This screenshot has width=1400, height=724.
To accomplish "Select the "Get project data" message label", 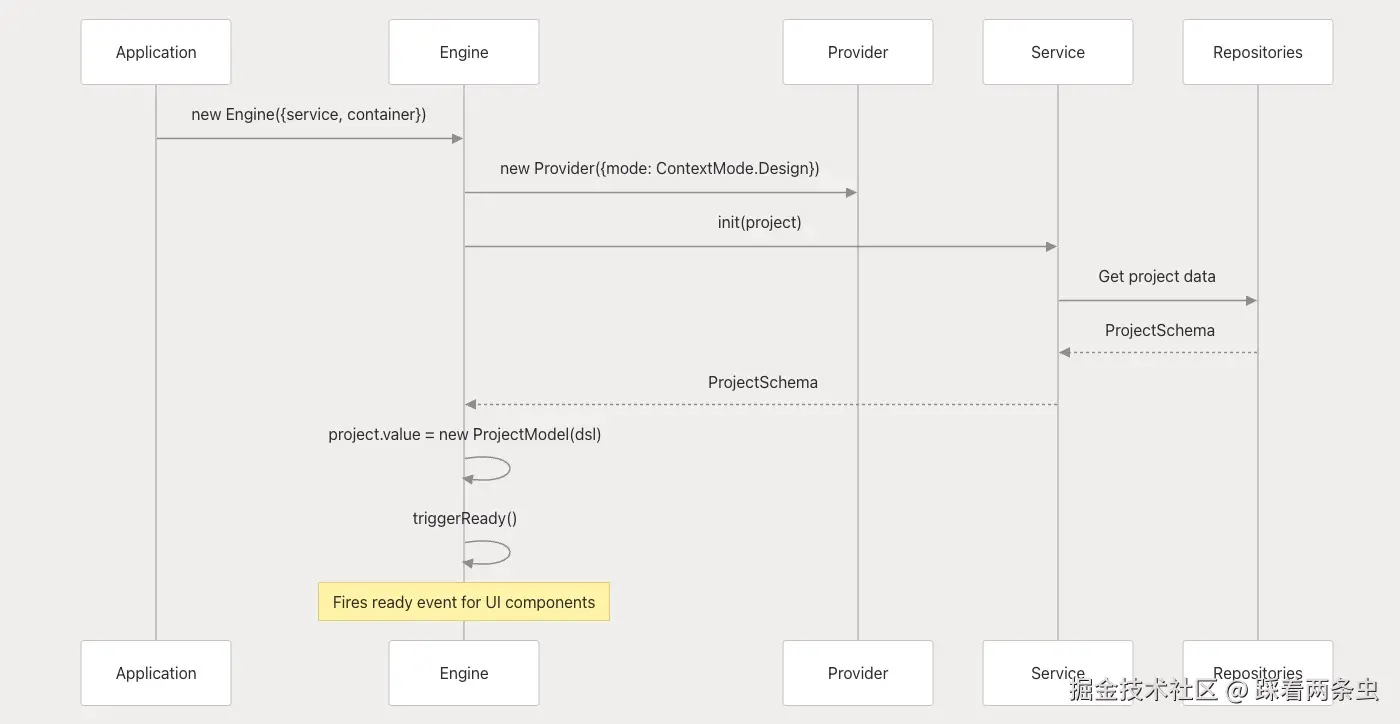I will (x=1157, y=276).
